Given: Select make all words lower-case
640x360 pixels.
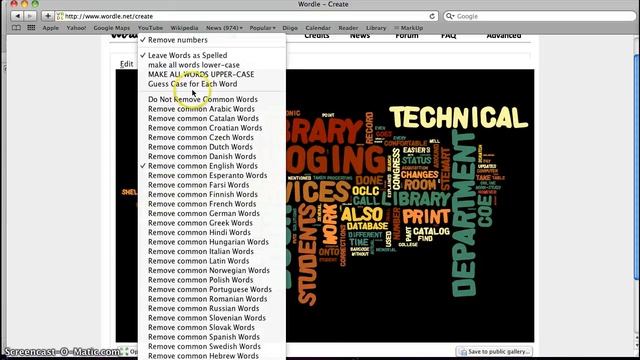Looking at the screenshot, I should click(x=212, y=65).
